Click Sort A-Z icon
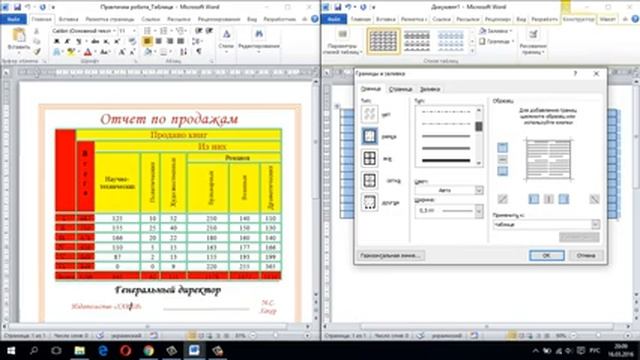 pos(184,52)
